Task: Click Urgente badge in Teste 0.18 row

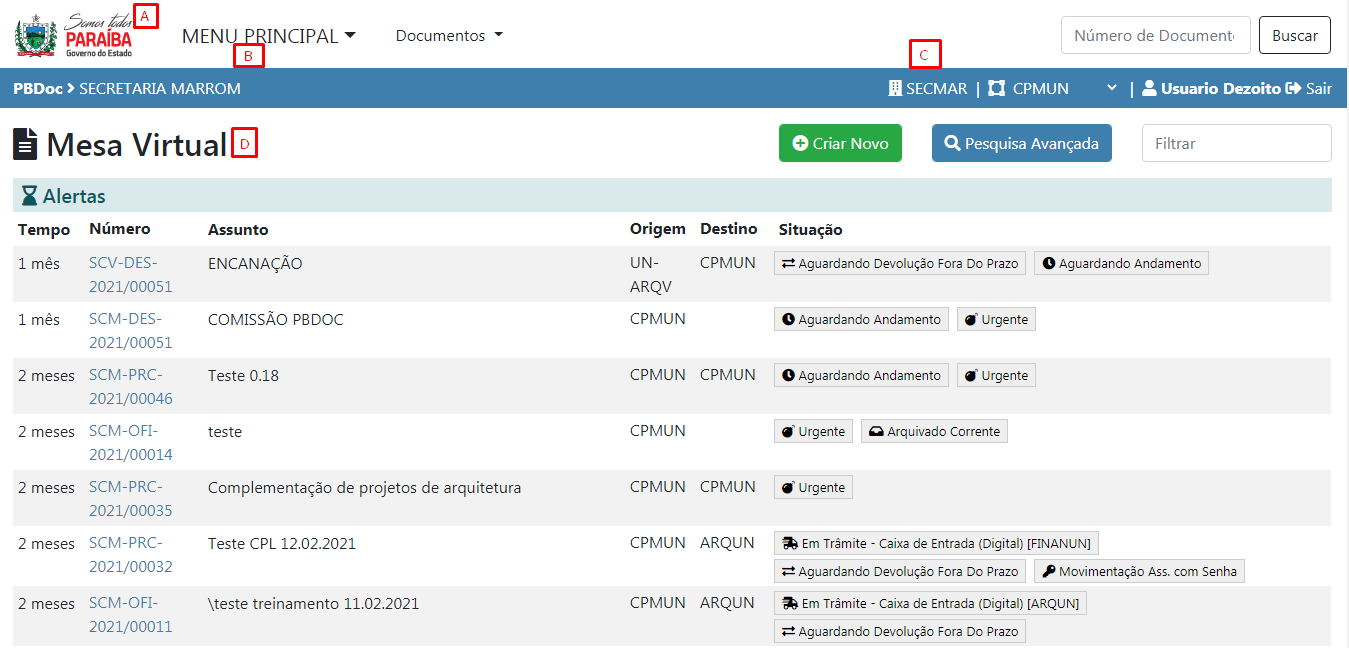Action: (x=996, y=376)
